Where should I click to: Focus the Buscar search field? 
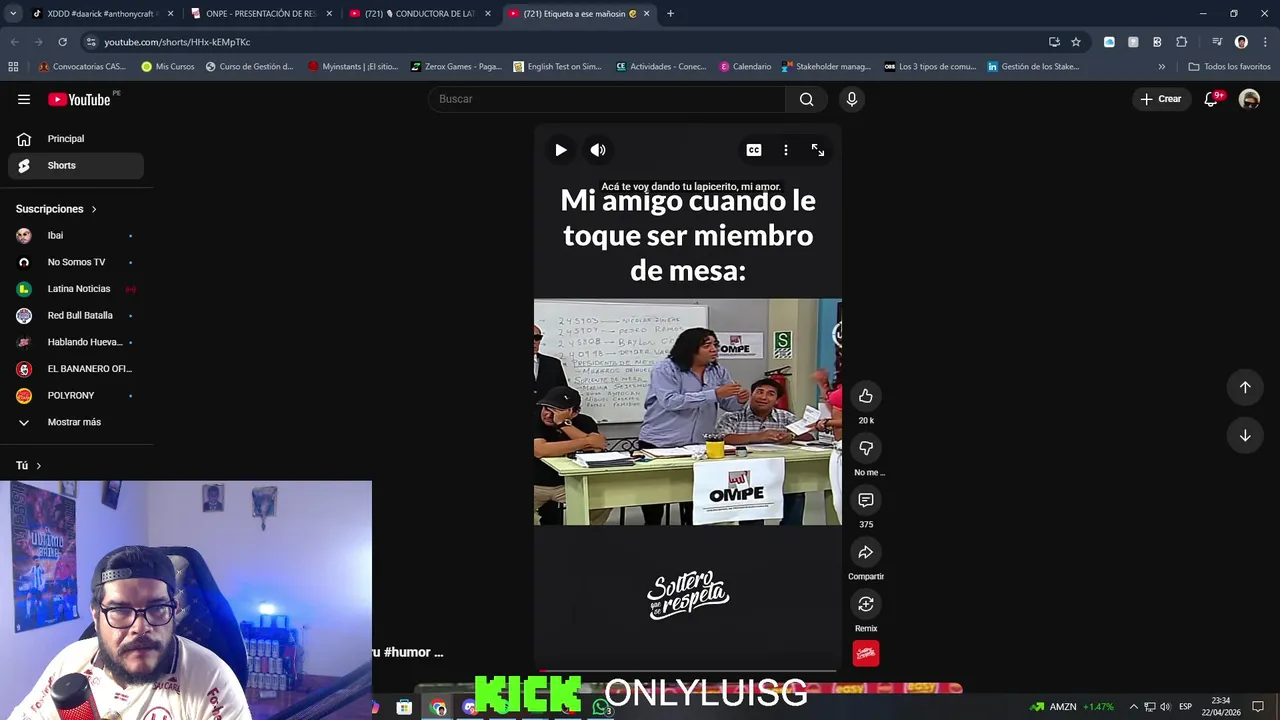click(607, 99)
